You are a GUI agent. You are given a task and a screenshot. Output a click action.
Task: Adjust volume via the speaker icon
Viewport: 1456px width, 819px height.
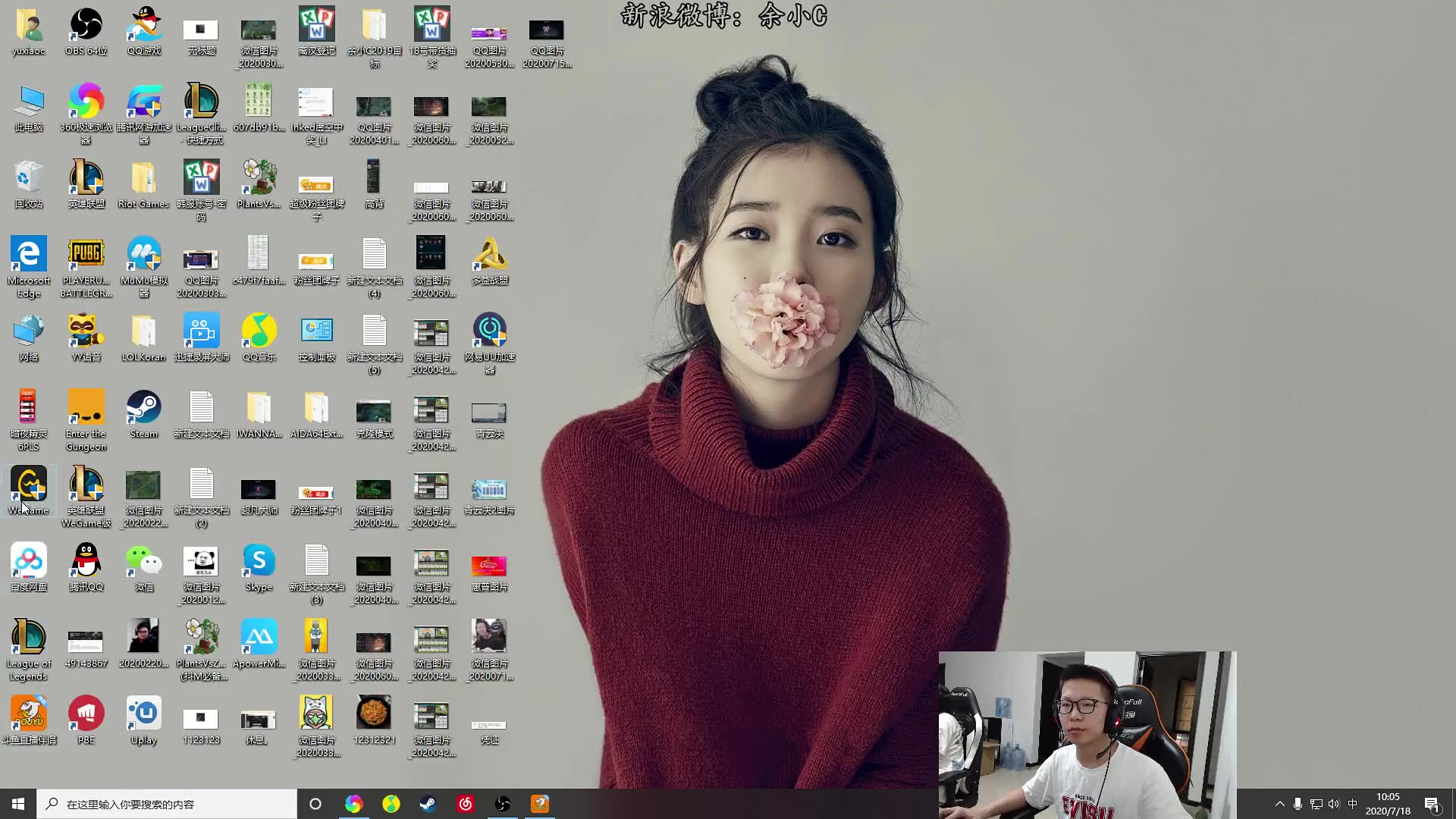pos(1333,804)
